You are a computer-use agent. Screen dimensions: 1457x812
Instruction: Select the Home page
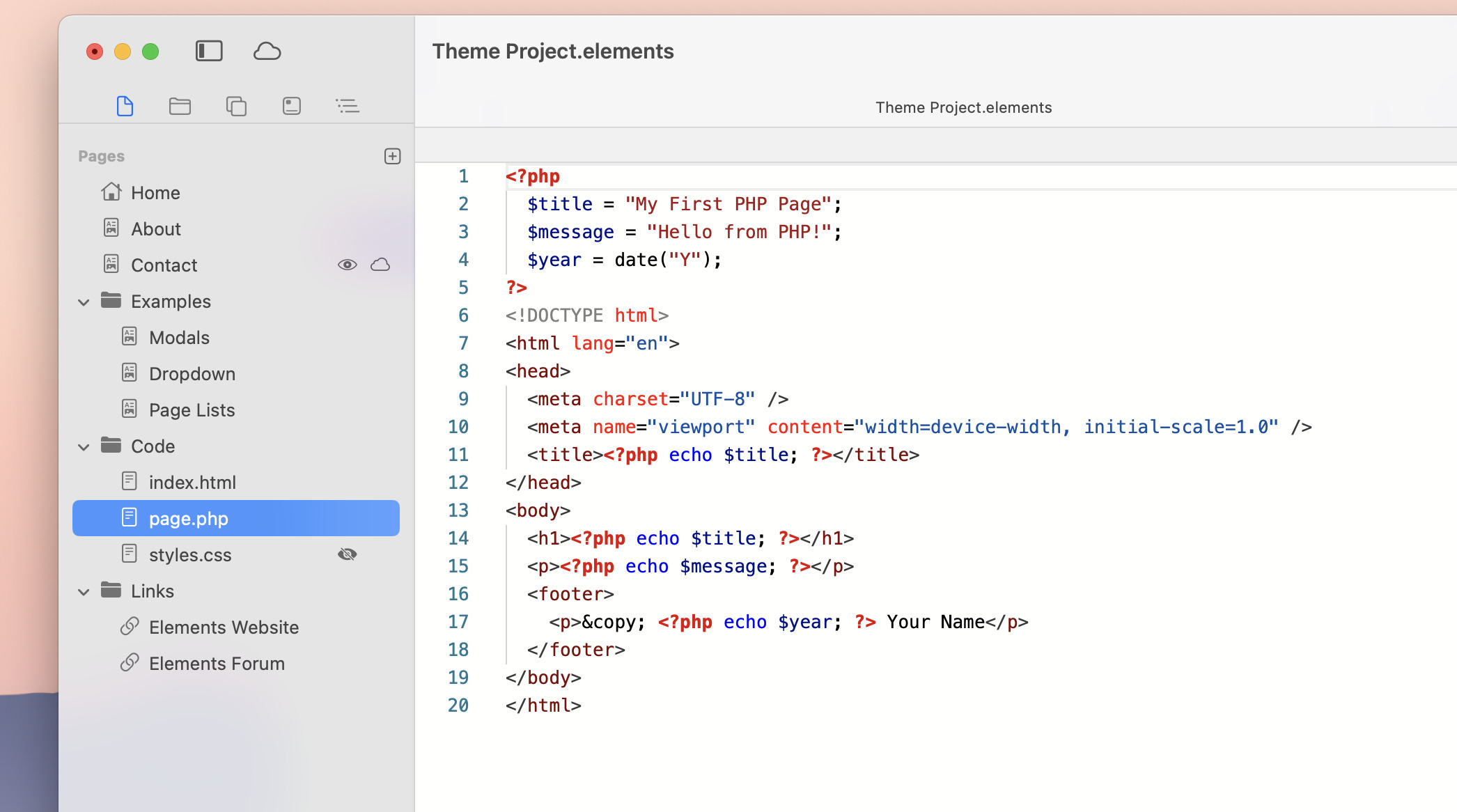click(155, 193)
